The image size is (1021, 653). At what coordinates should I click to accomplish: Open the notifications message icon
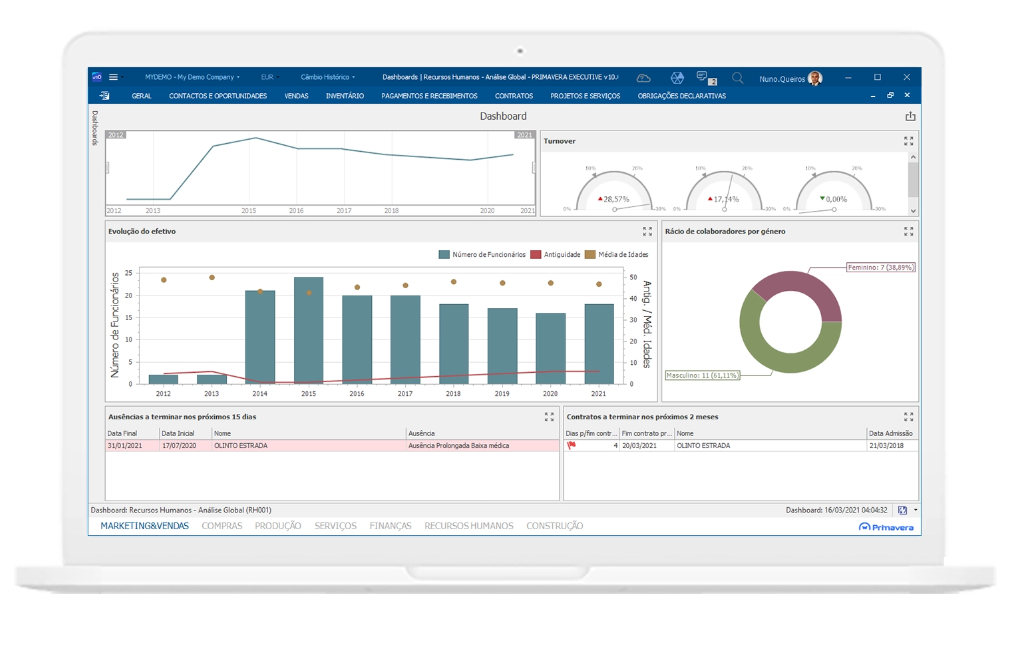tap(702, 77)
